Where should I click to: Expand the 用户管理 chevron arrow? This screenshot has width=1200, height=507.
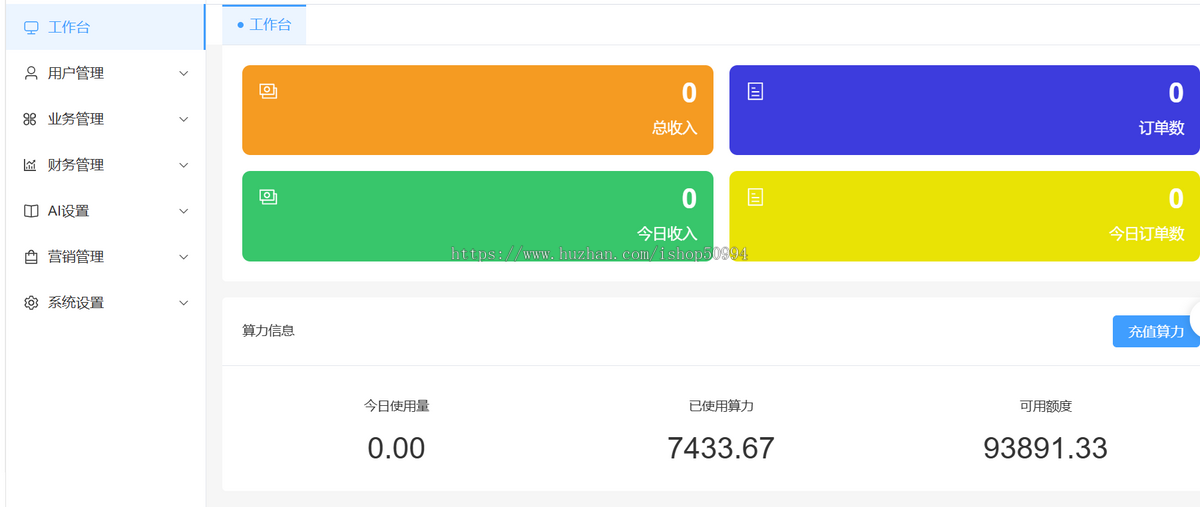point(183,73)
